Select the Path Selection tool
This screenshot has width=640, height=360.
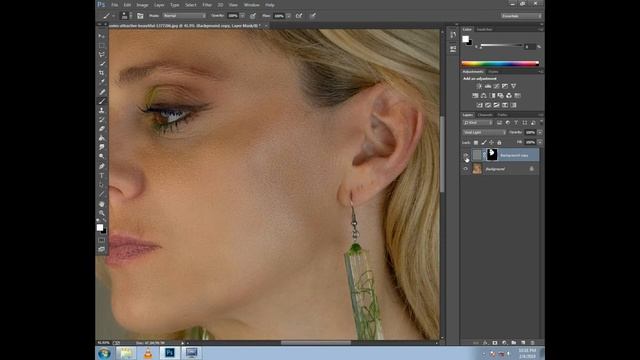pos(102,184)
